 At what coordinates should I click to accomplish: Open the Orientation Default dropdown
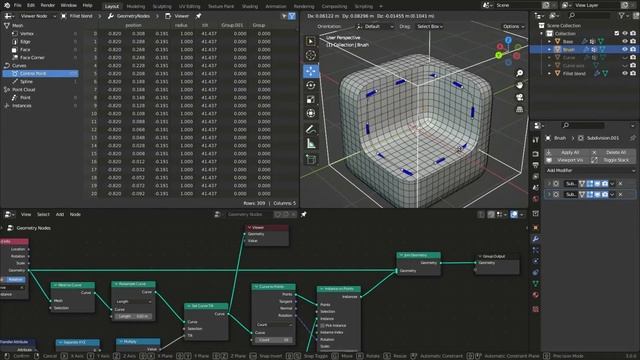[375, 27]
